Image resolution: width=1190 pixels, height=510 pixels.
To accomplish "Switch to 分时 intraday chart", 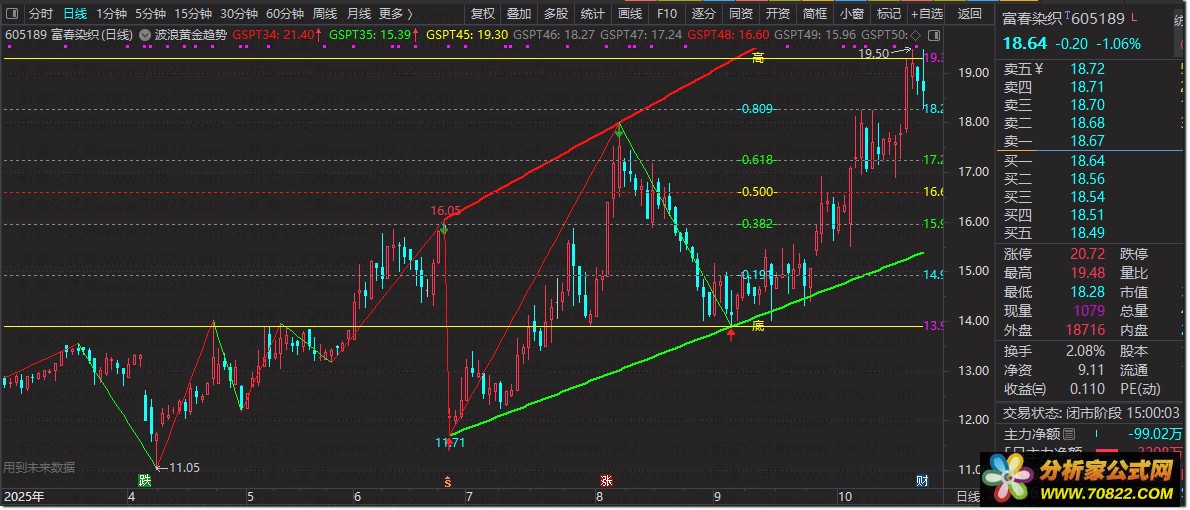I will (x=40, y=14).
